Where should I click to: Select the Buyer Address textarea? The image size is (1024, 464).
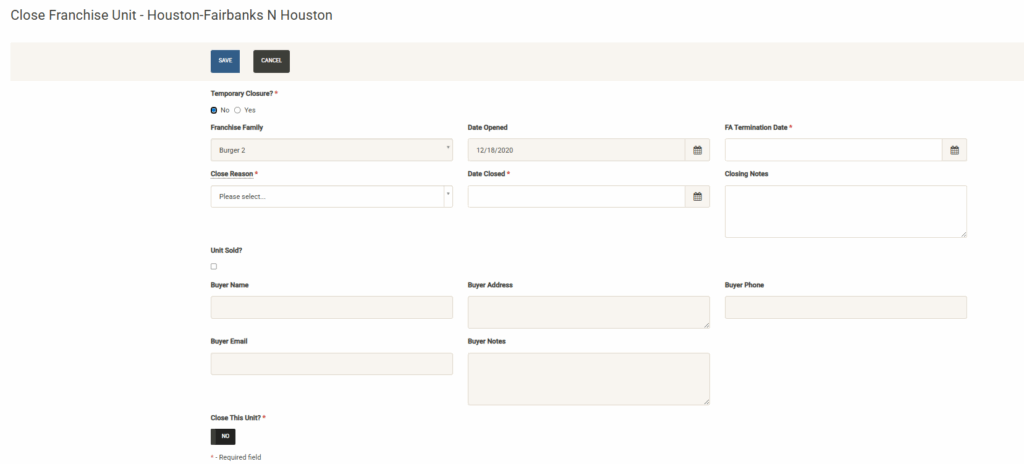588,312
